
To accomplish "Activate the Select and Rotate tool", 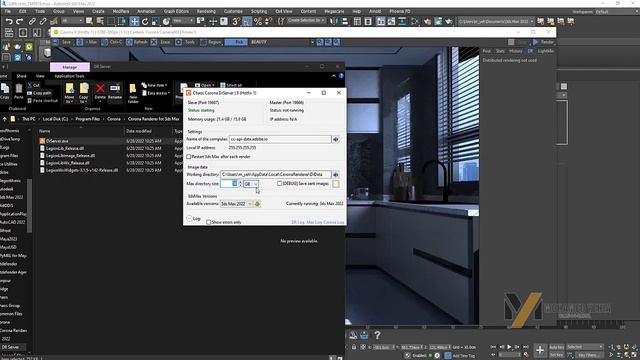I will [145, 21].
